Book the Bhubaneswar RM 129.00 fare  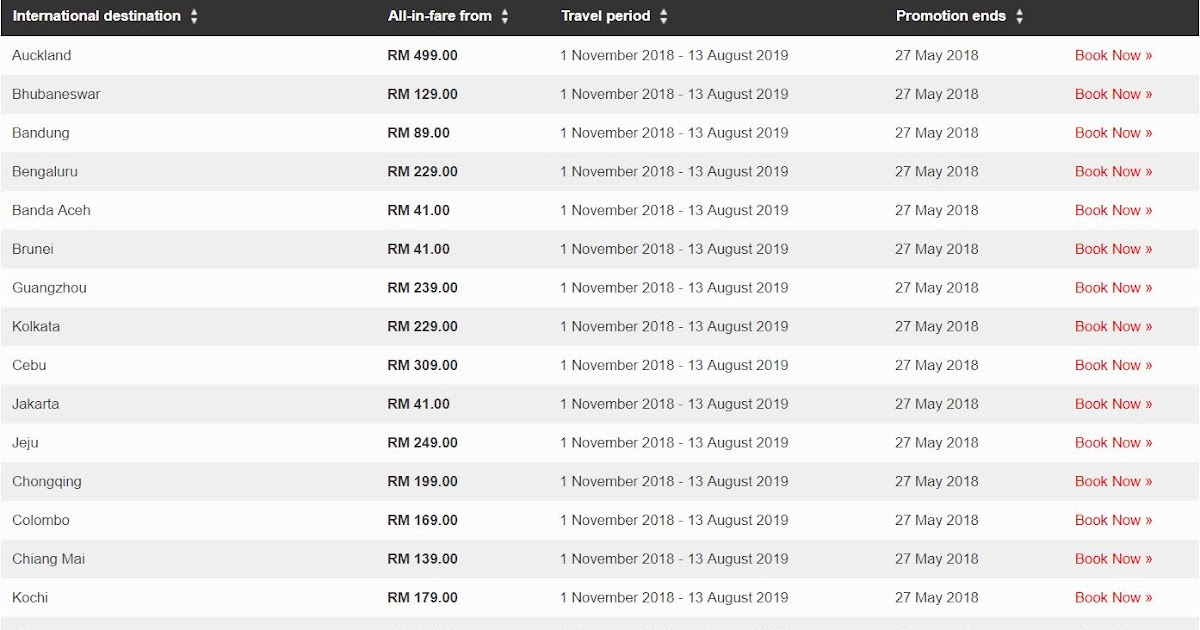coord(1113,94)
